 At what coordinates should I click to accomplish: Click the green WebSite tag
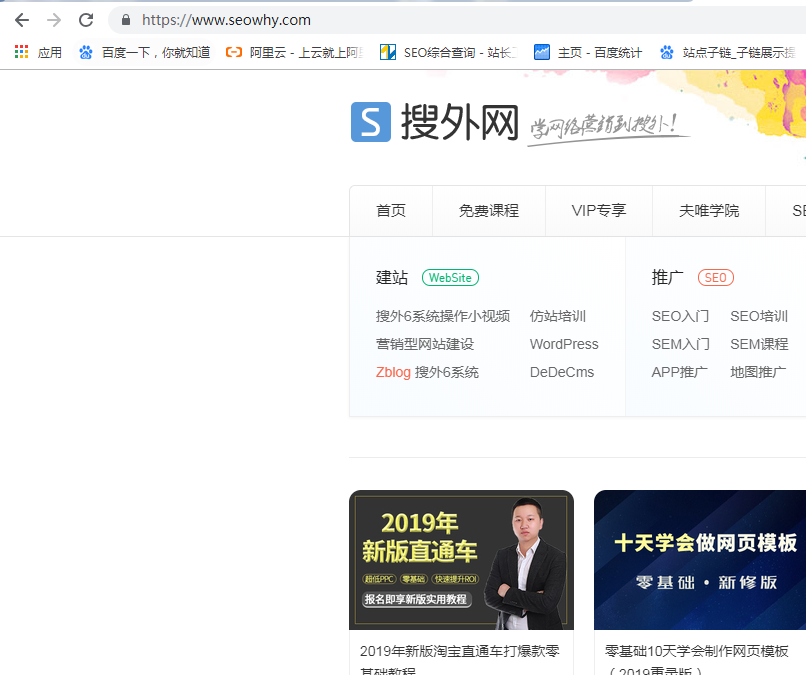pos(450,278)
